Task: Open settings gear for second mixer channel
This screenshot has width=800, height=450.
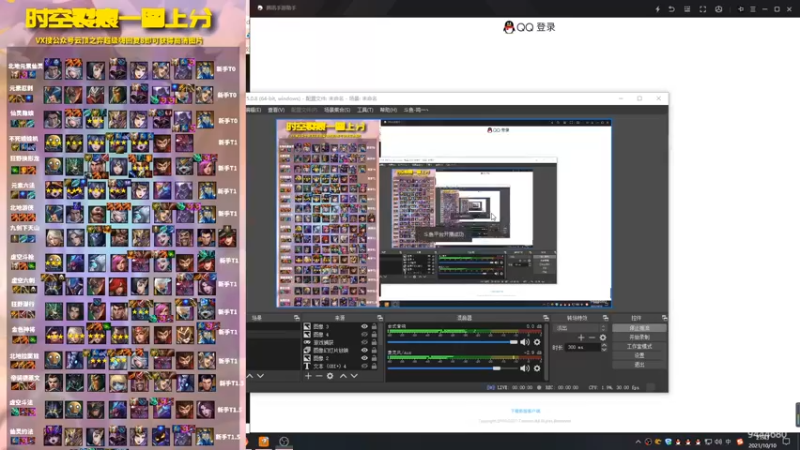Action: tap(537, 368)
